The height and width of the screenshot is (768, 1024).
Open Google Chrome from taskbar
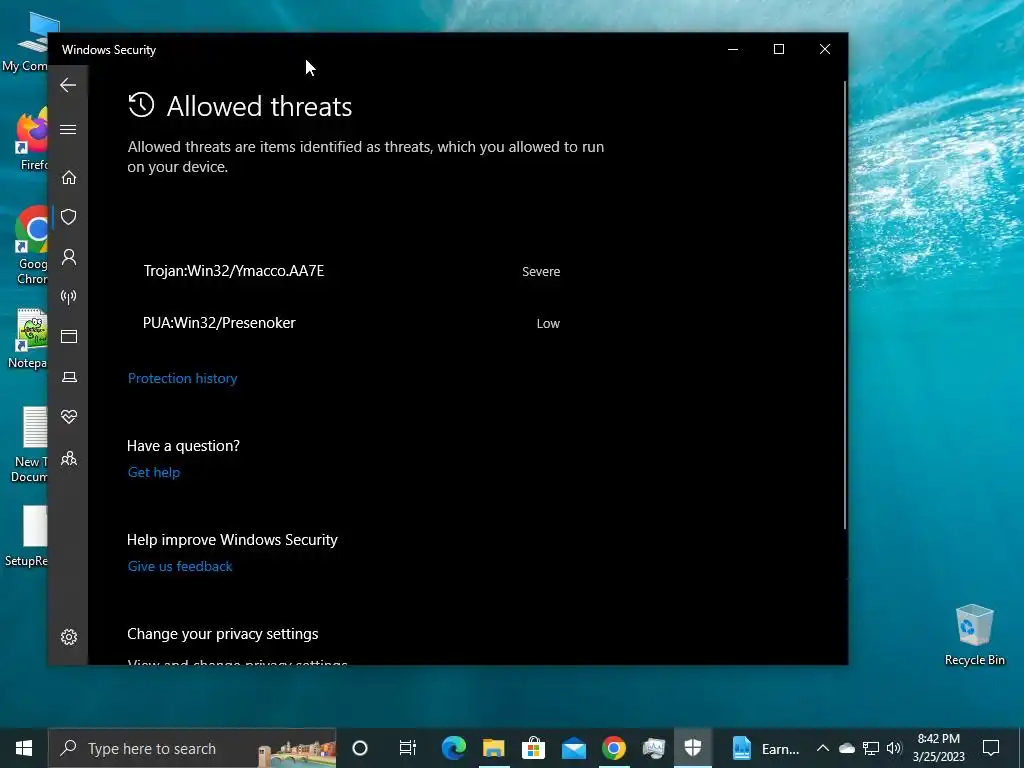pyautogui.click(x=613, y=748)
